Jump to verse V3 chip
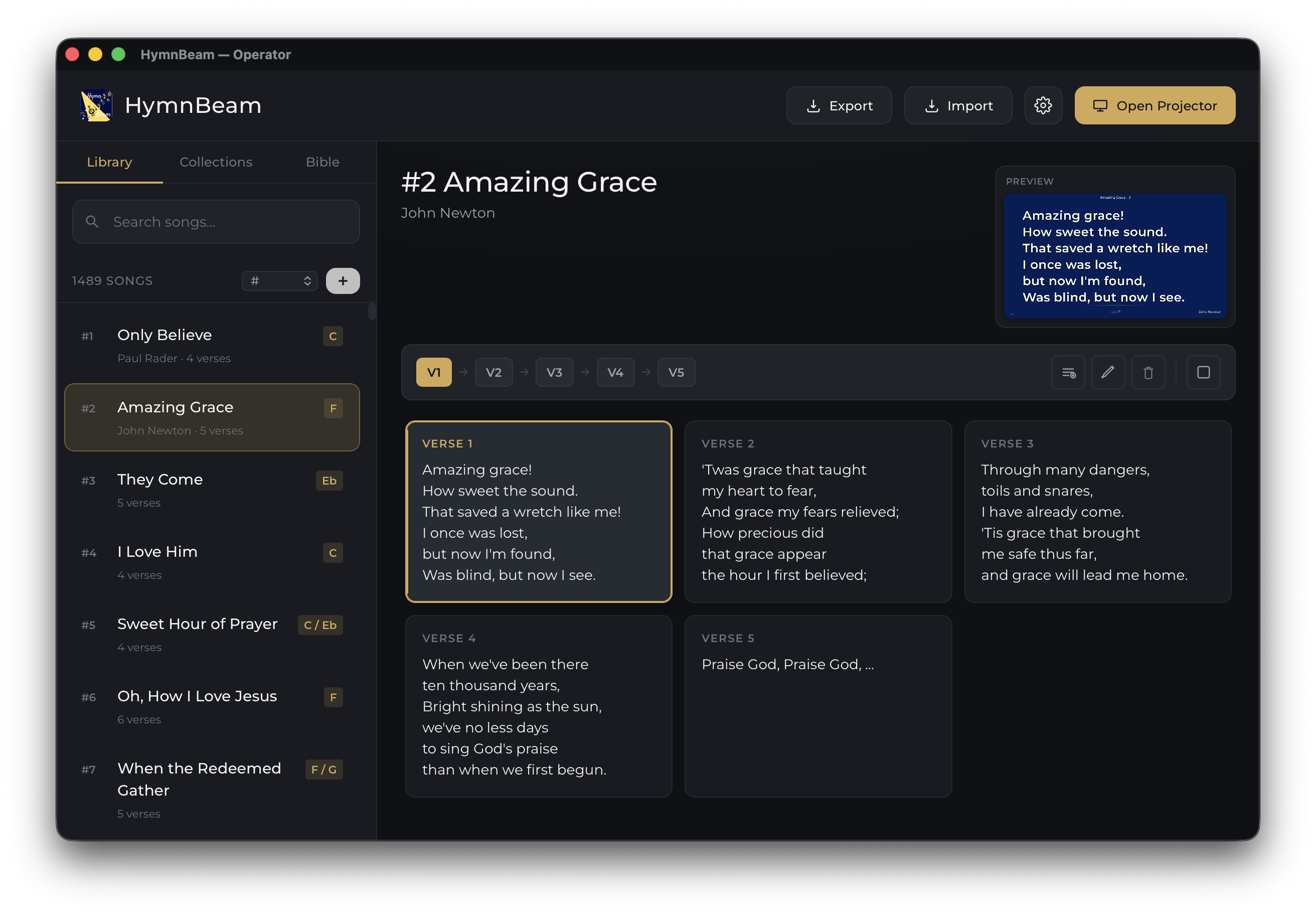 (x=554, y=373)
